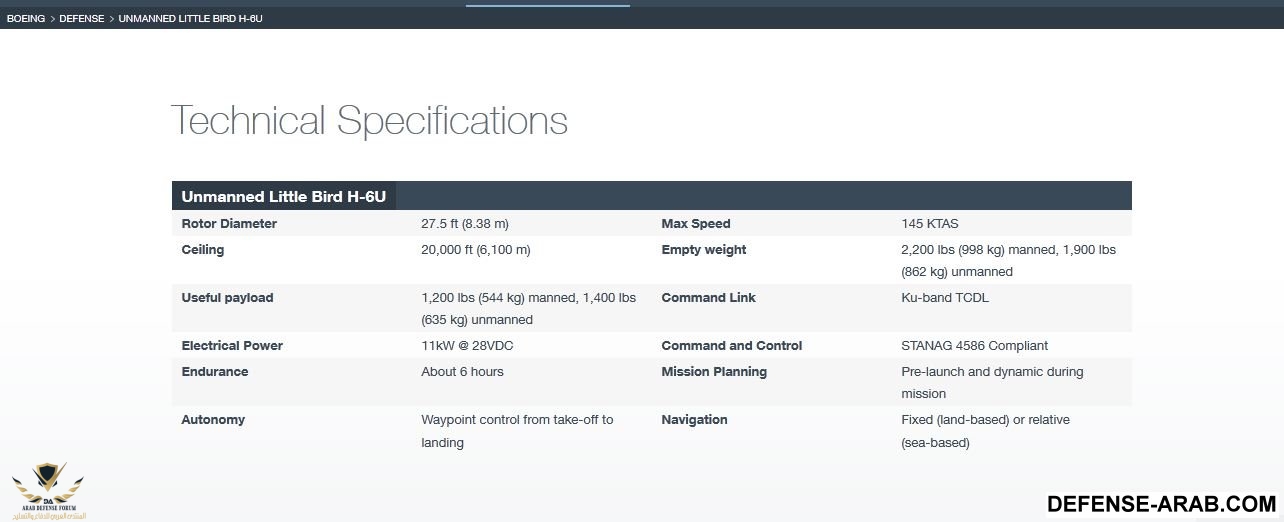Select the UNMANNED LITTLE BIRD H-6U breadcrumb
The height and width of the screenshot is (522, 1284).
point(190,19)
